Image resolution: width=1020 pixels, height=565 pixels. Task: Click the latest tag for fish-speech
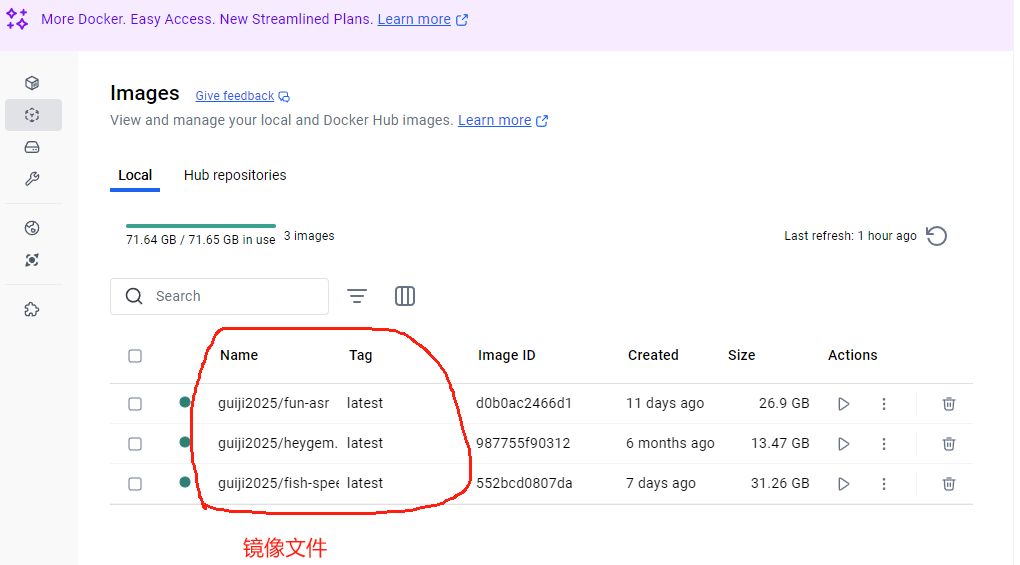tap(365, 483)
